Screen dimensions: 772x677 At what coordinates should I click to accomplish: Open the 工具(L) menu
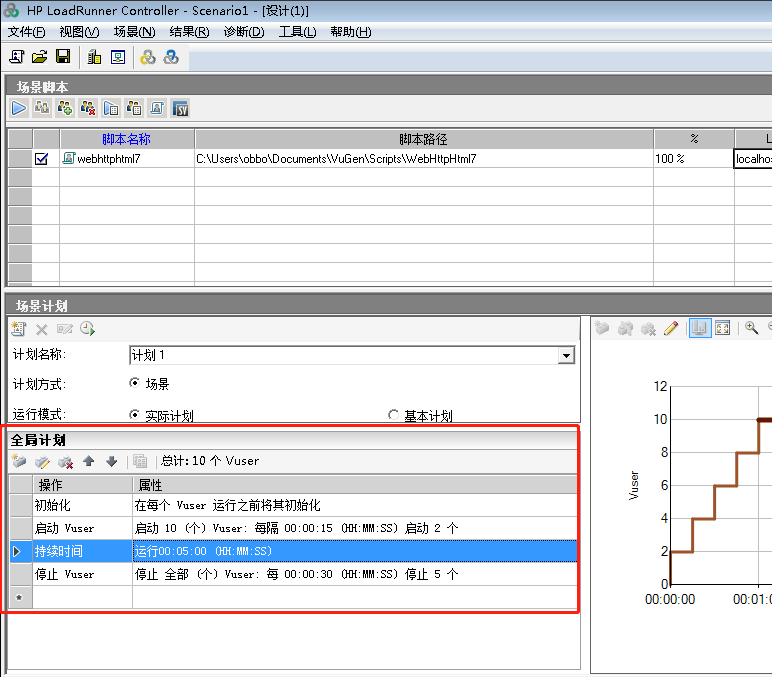[297, 32]
